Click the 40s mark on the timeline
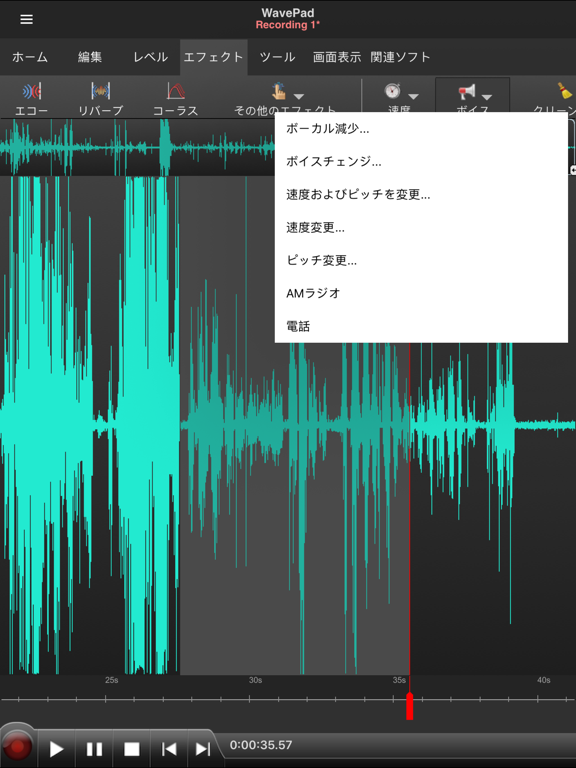576x768 pixels. [x=544, y=680]
